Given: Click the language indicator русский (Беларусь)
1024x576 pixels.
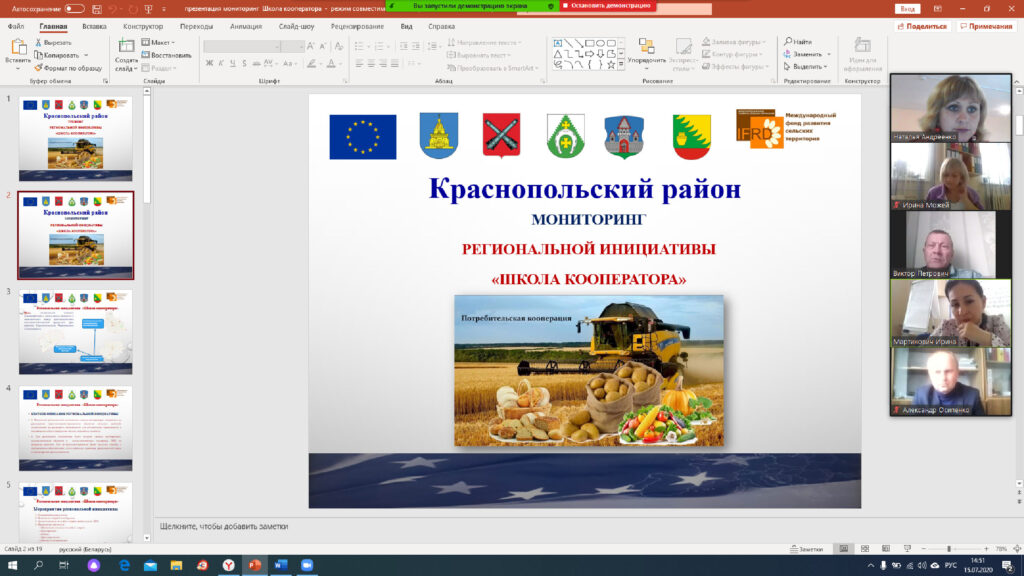Looking at the screenshot, I should pos(85,549).
